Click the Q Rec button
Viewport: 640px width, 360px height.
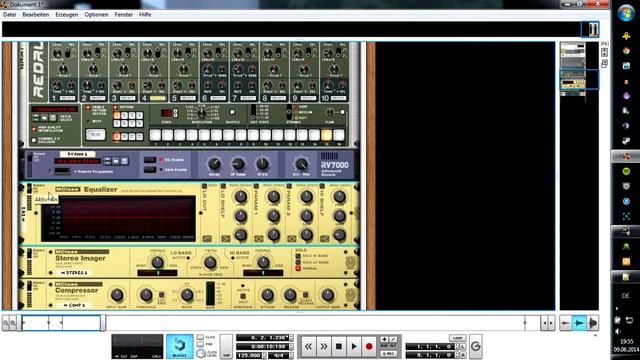click(389, 353)
